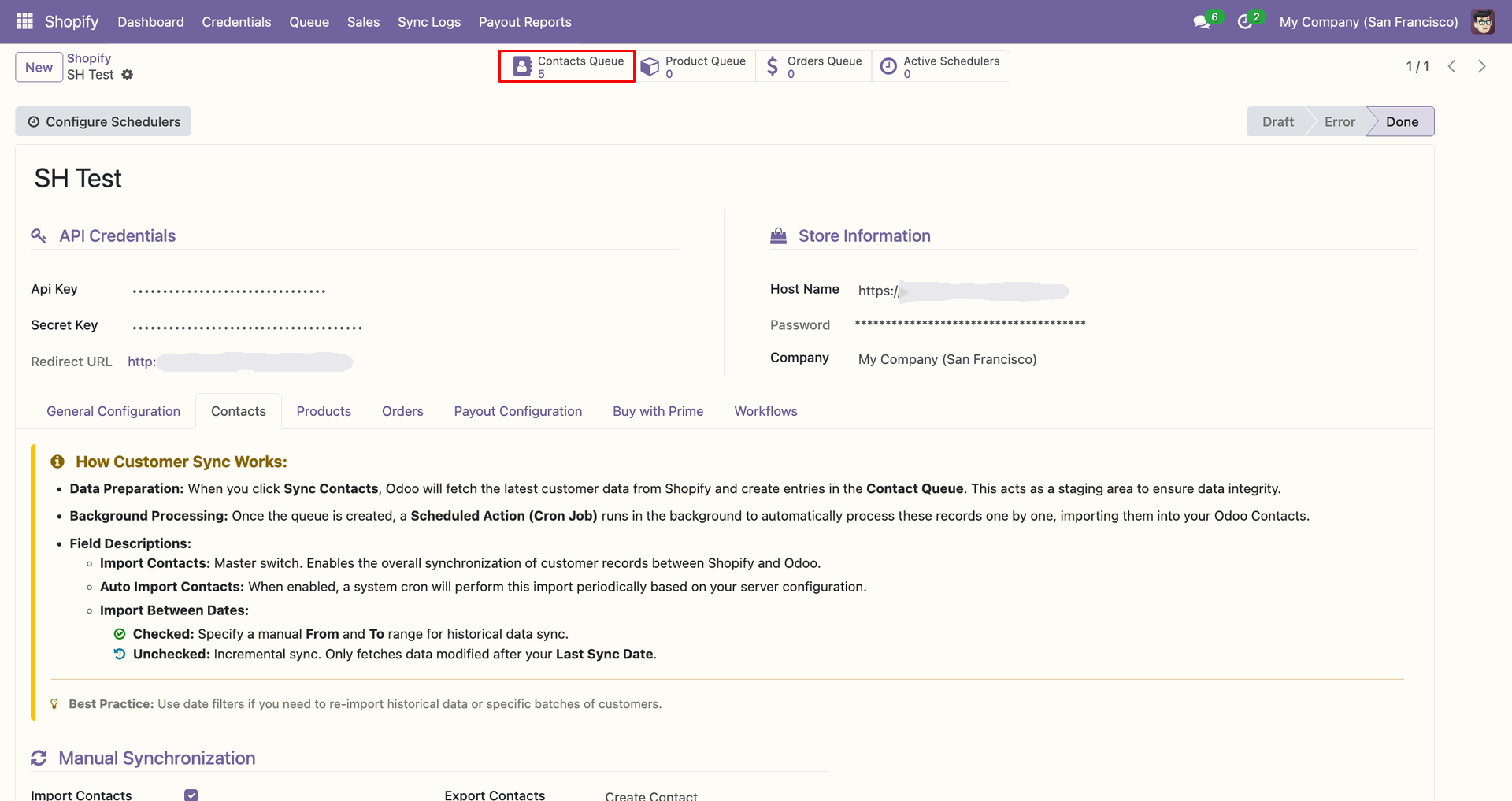
Task: Switch to the Products tab
Action: point(324,411)
